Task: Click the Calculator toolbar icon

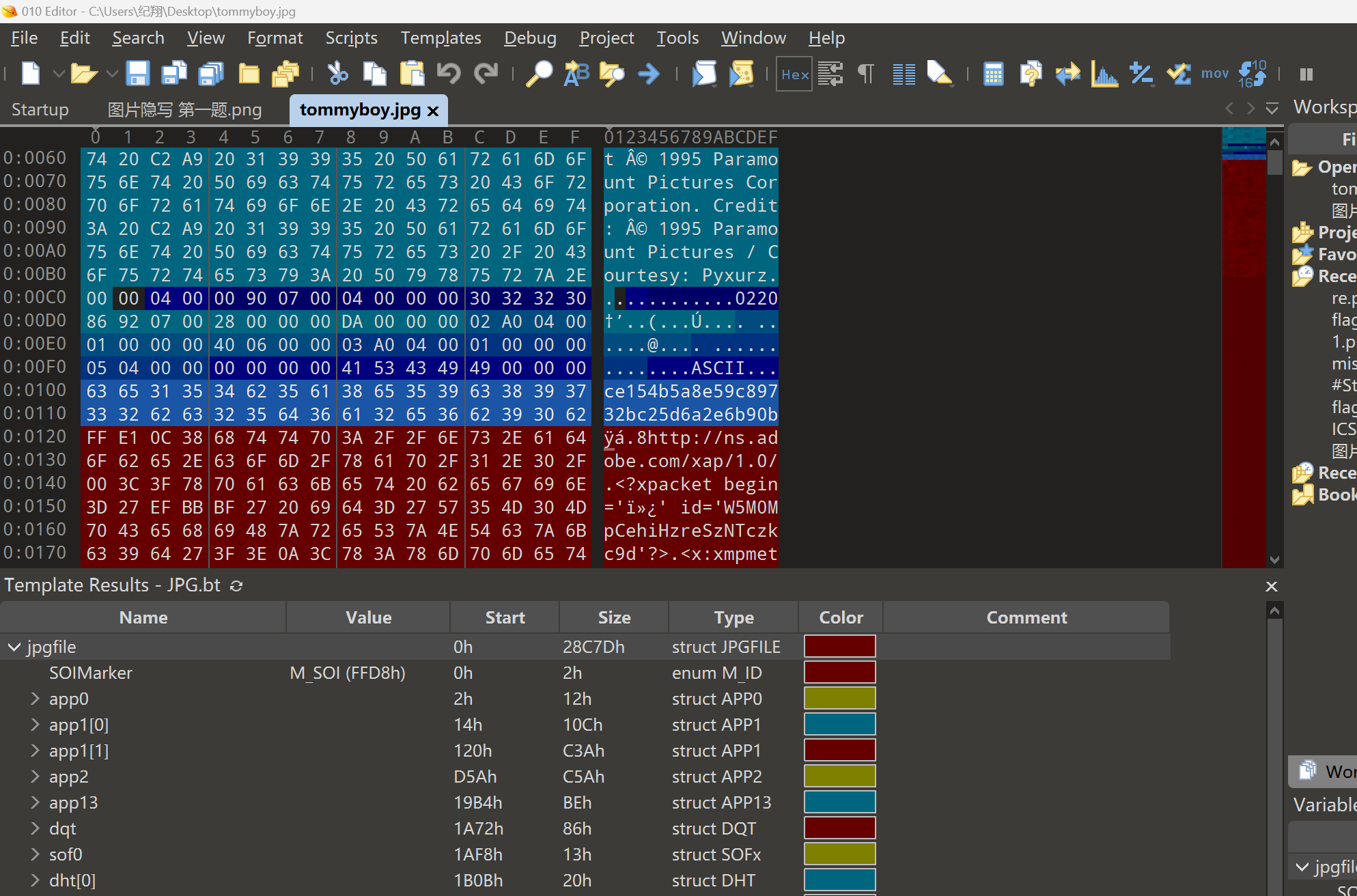Action: (994, 73)
